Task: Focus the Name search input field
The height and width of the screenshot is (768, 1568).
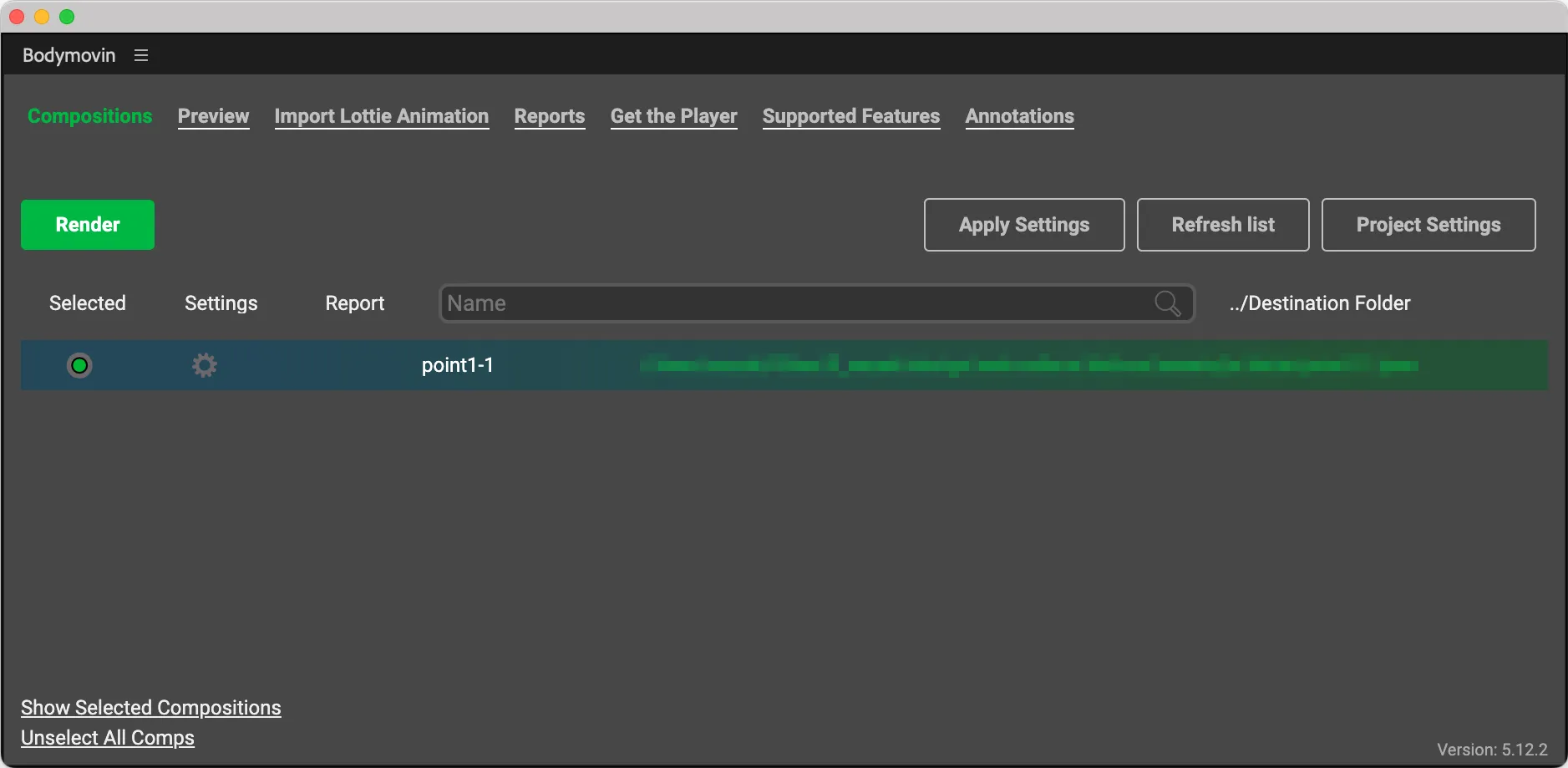Action: 817,303
